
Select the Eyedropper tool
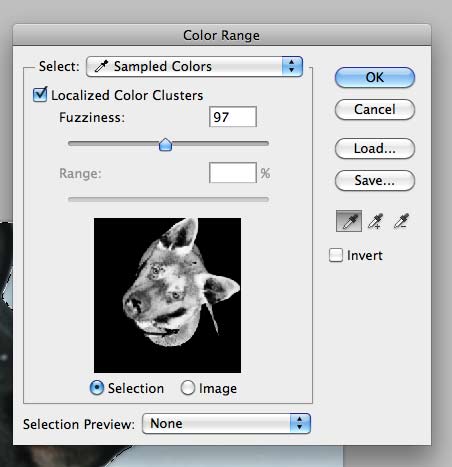point(349,221)
